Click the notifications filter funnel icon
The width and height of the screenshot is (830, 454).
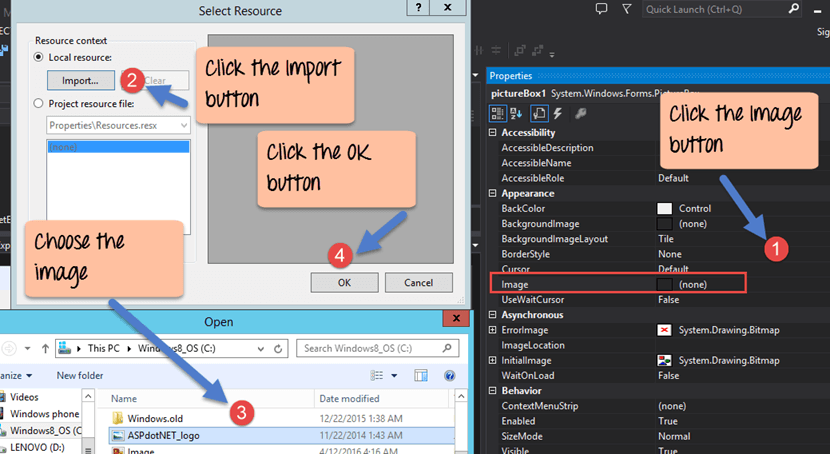626,9
